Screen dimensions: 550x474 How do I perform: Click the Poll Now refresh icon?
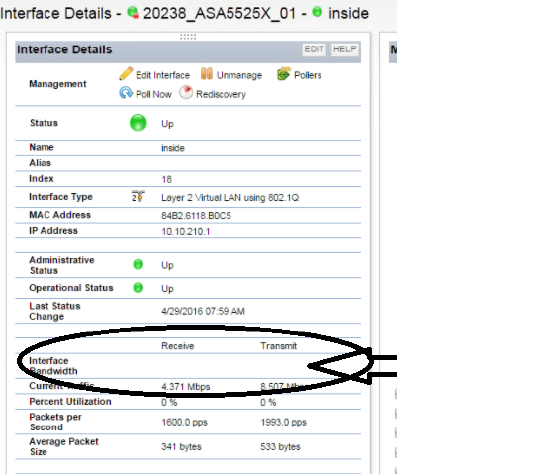[126, 93]
